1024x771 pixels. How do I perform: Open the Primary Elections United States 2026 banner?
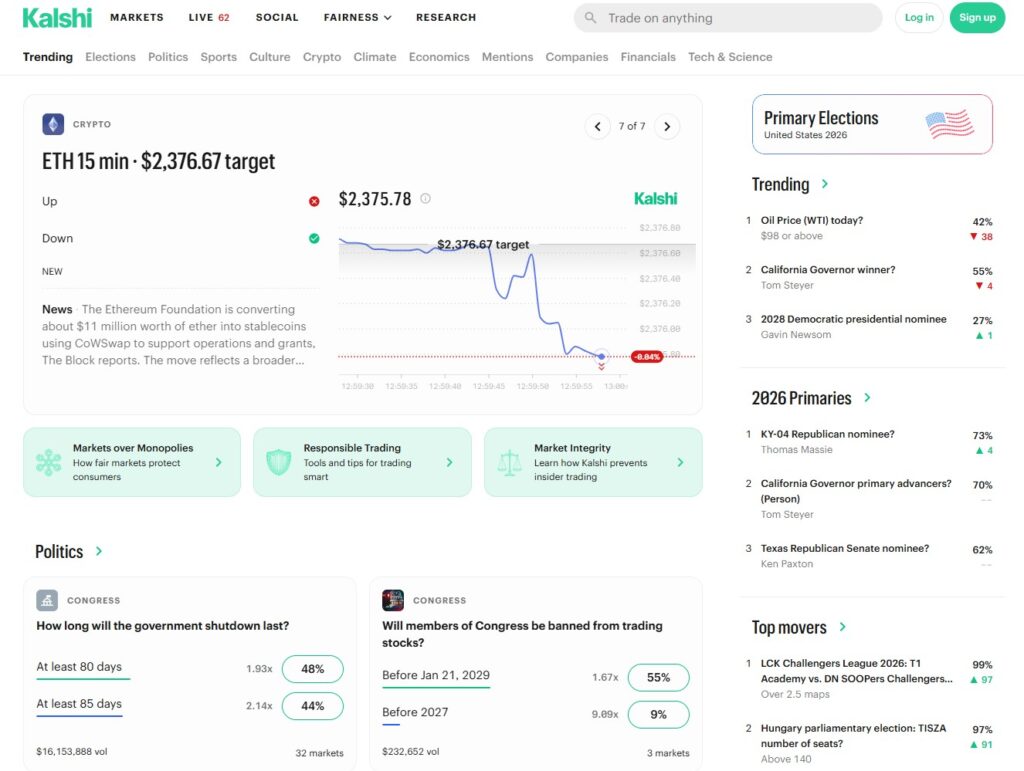tap(872, 124)
